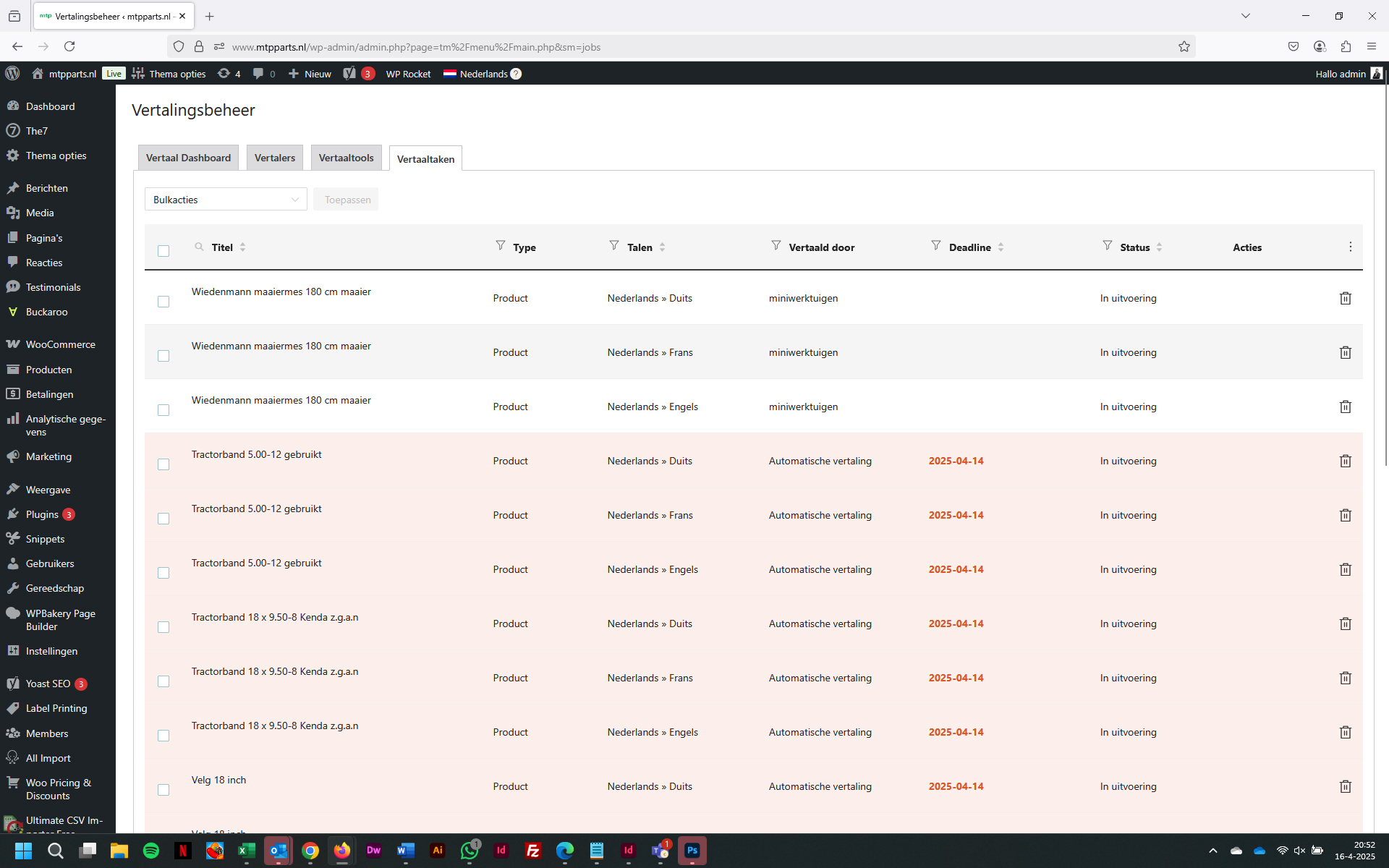The height and width of the screenshot is (868, 1389).
Task: Click WP Rocket in the admin bar
Action: click(408, 74)
